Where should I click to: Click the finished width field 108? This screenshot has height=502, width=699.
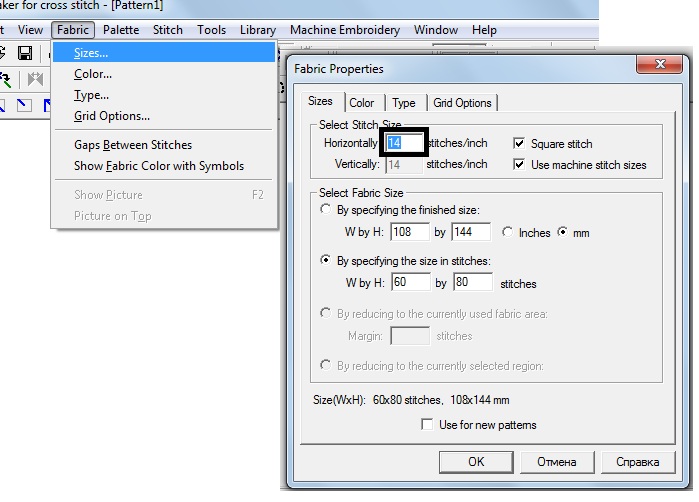pos(410,232)
